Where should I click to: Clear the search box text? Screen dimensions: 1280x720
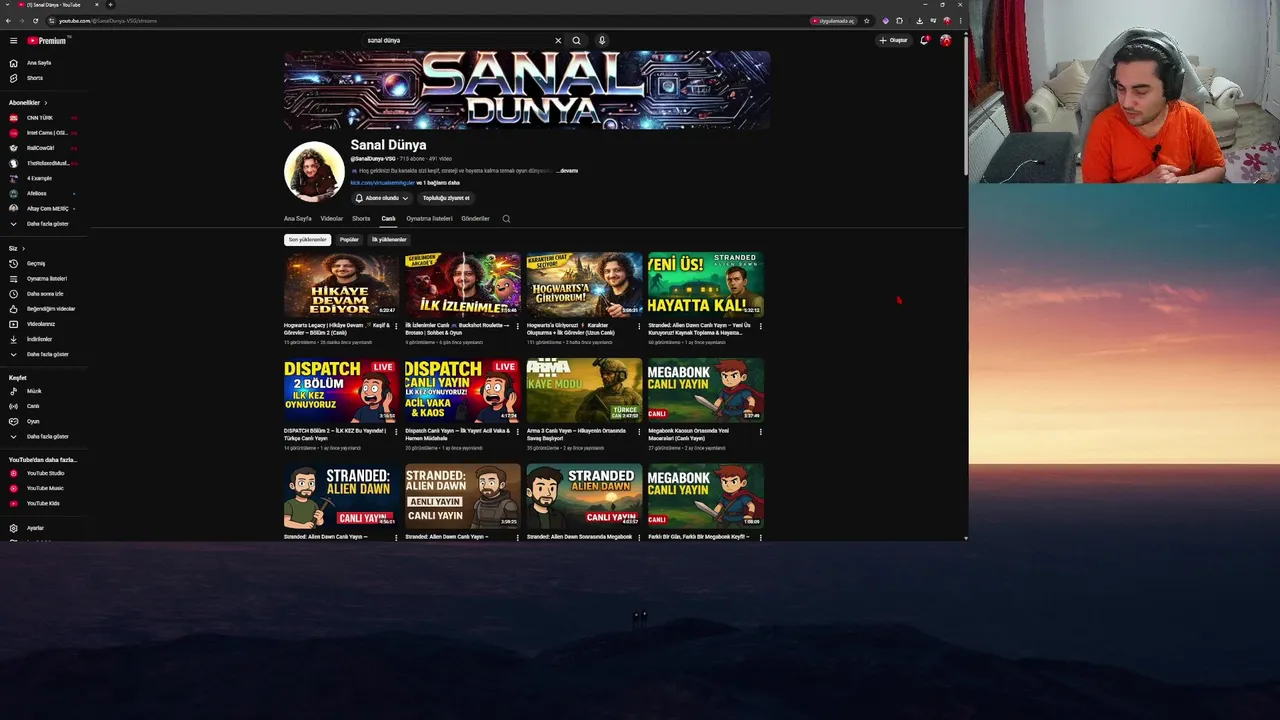(558, 41)
